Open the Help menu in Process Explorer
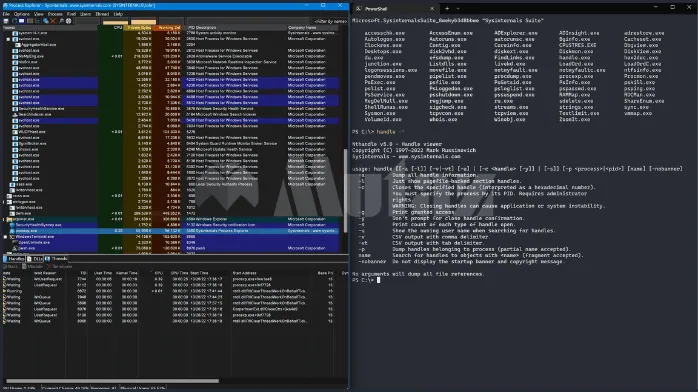698x392 pixels. (118, 14)
